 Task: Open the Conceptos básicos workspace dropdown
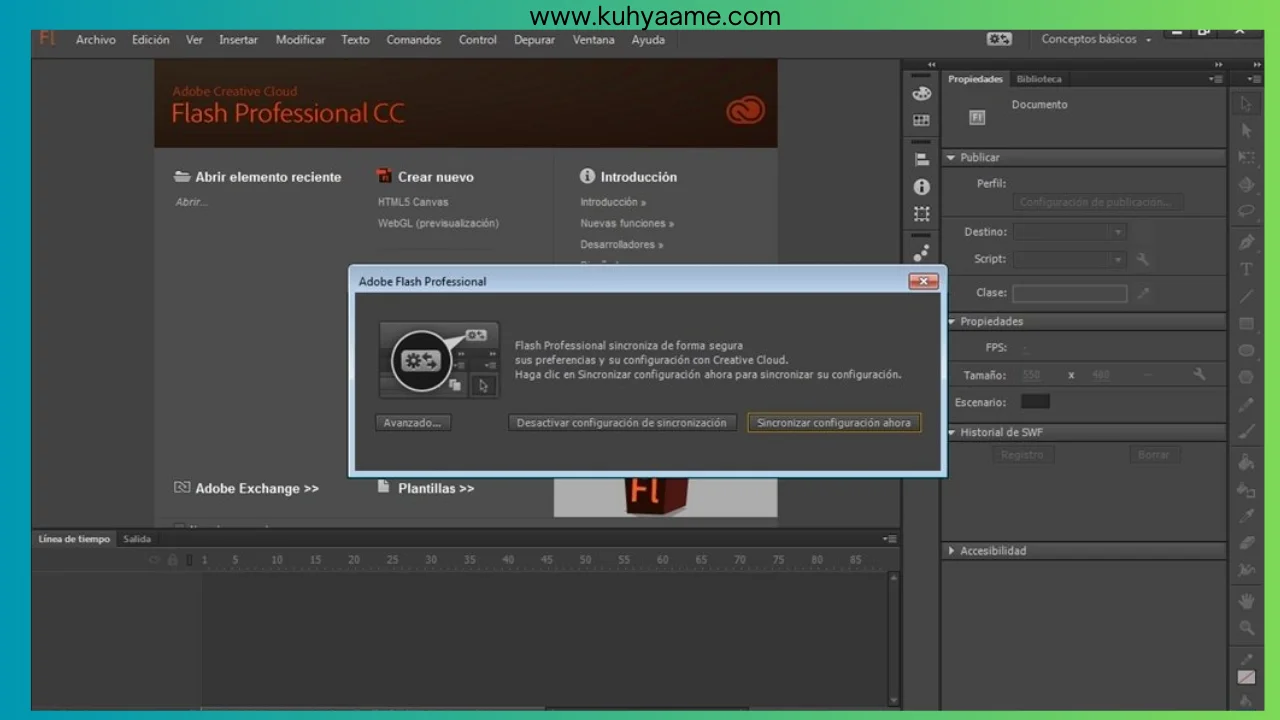[x=1096, y=40]
